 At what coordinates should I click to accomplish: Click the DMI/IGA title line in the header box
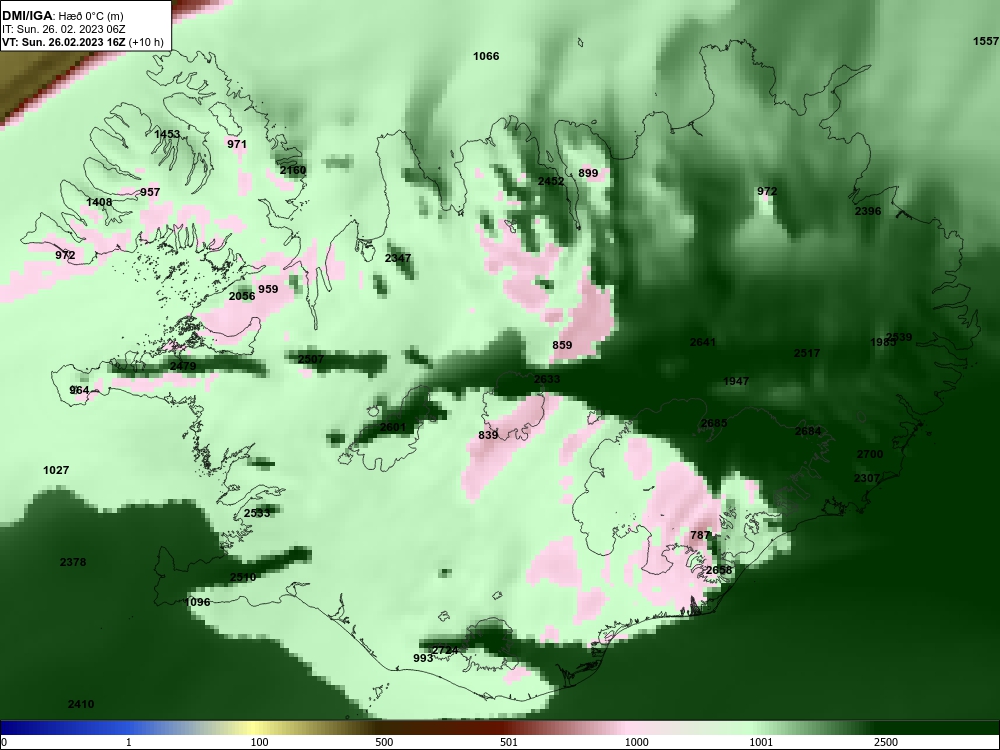(x=62, y=16)
